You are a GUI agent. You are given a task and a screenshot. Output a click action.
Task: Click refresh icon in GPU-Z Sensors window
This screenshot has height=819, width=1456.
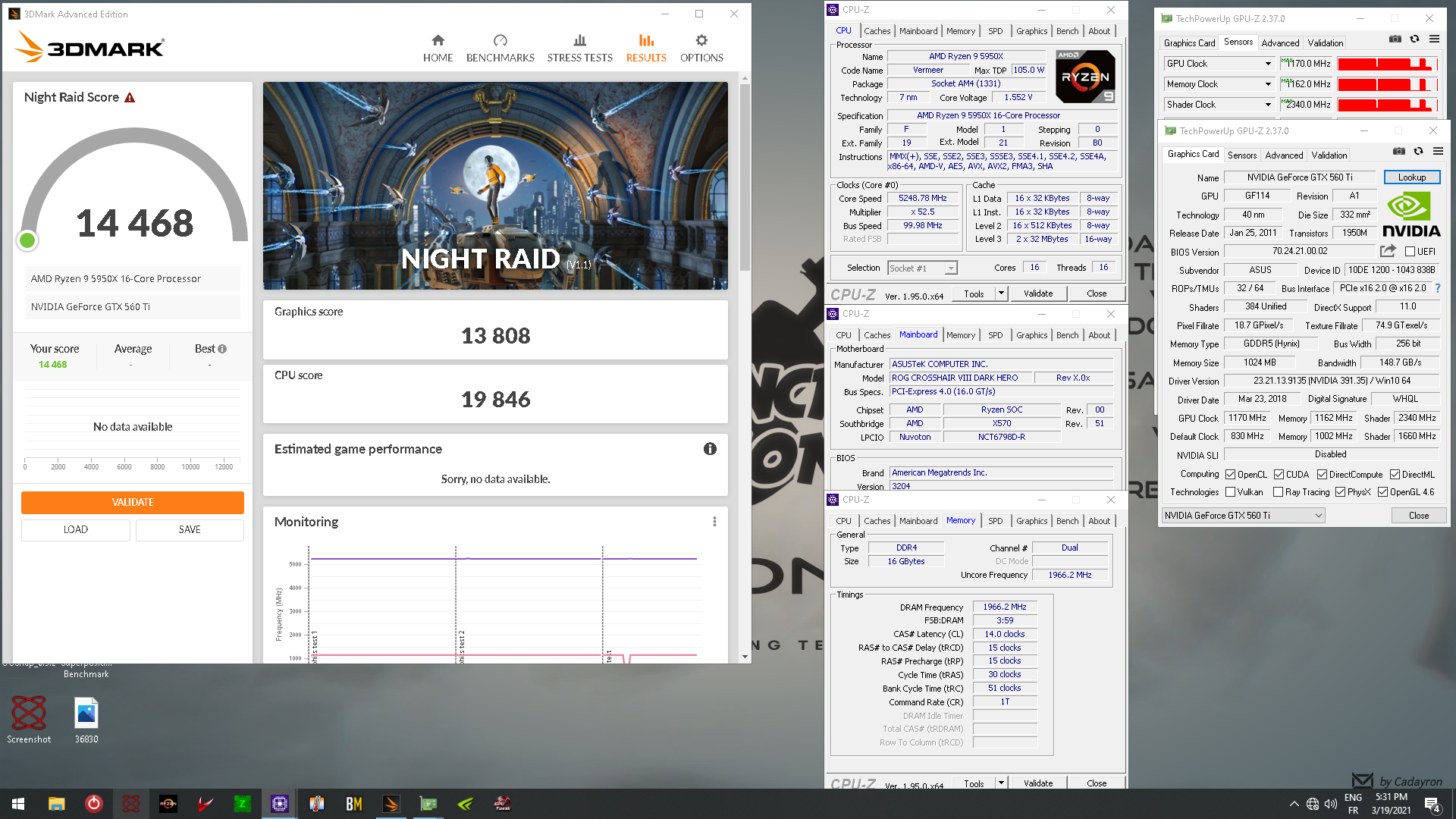pyautogui.click(x=1414, y=39)
